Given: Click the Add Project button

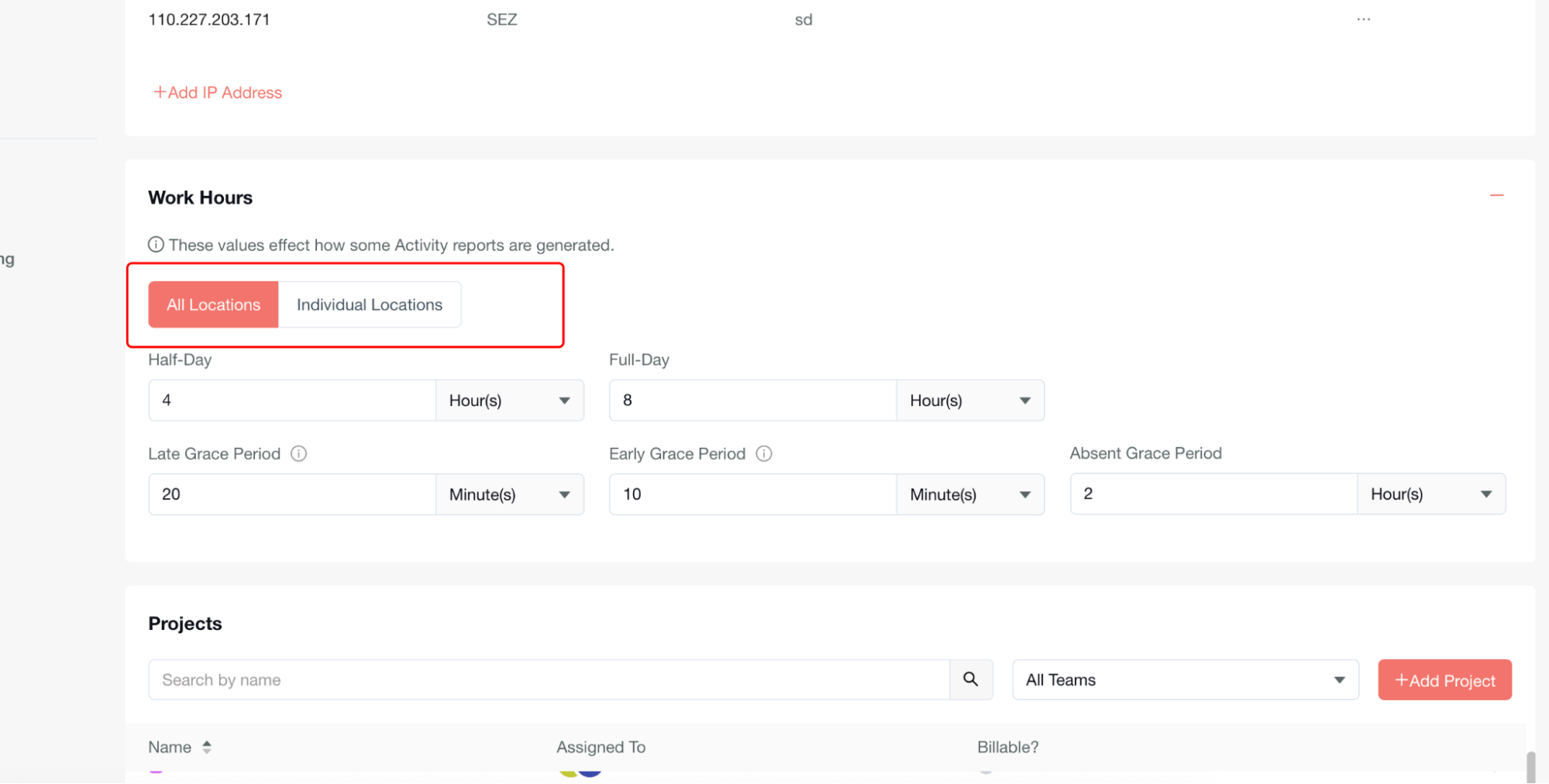Looking at the screenshot, I should point(1444,680).
